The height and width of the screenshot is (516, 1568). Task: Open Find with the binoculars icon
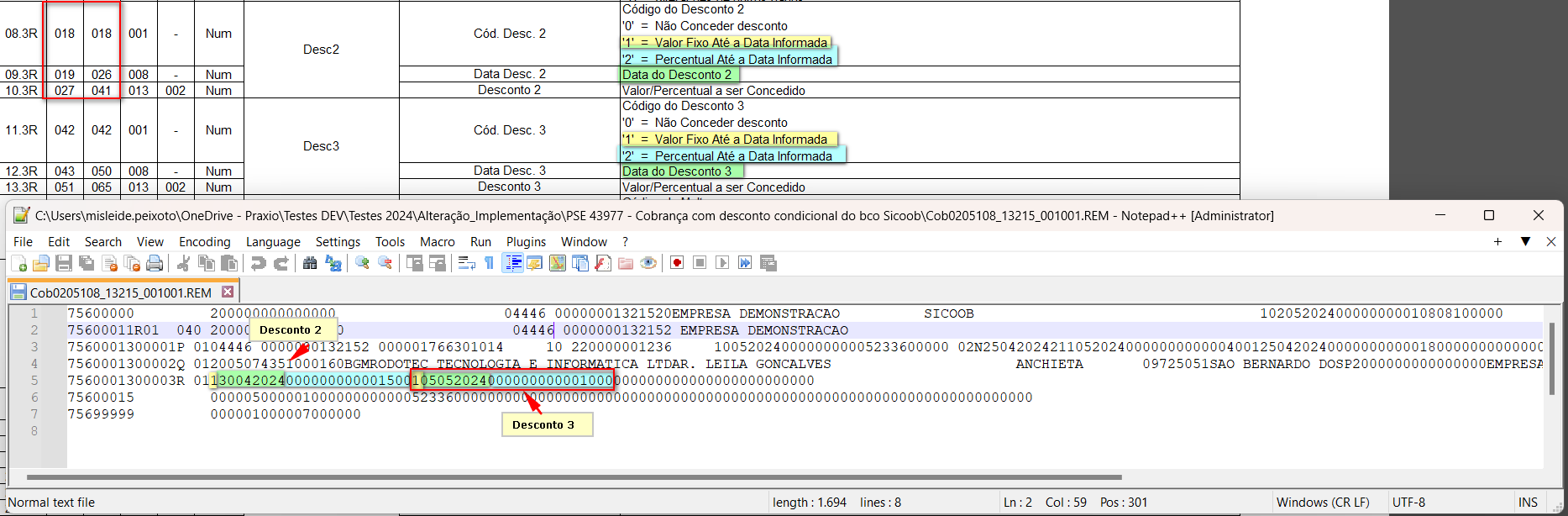311,264
